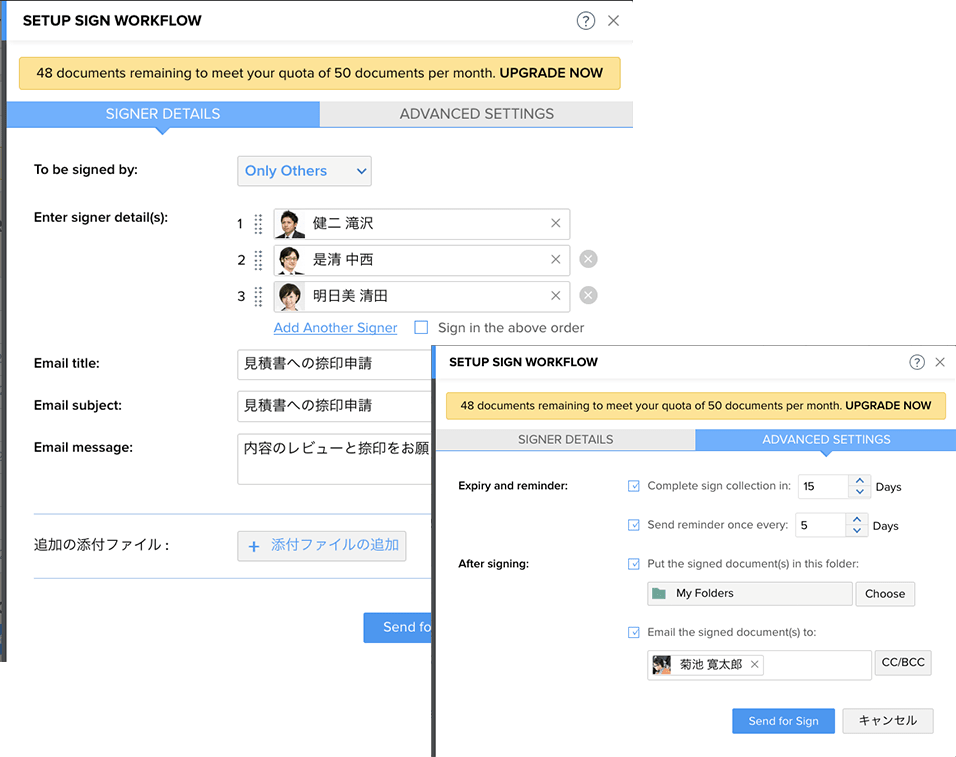The width and height of the screenshot is (956, 757).
Task: Click avatar of recipient 菊池 寛太郎
Action: [x=661, y=664]
